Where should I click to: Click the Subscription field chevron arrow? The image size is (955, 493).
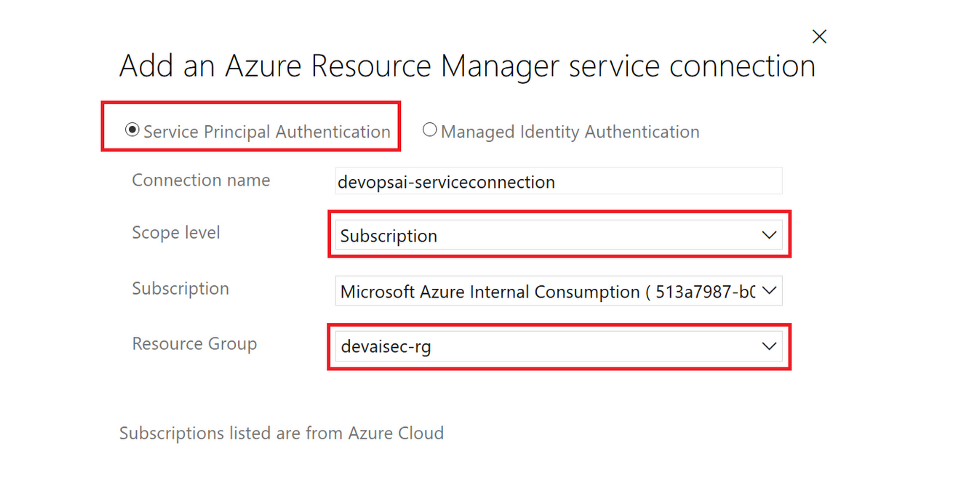tap(769, 292)
